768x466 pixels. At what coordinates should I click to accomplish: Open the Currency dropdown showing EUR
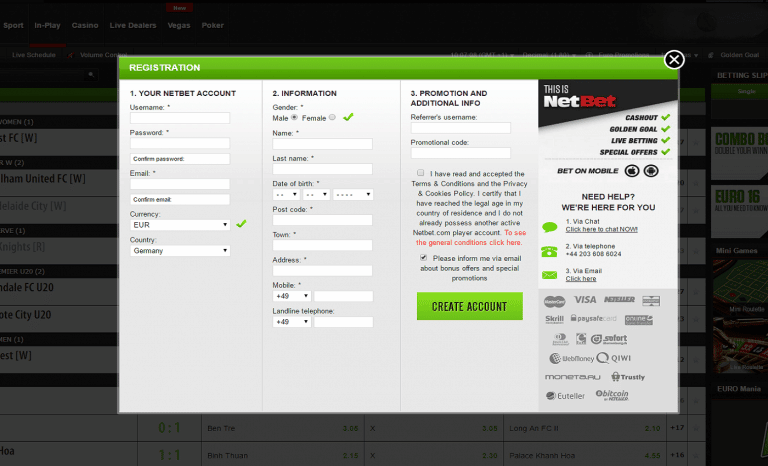(x=180, y=225)
